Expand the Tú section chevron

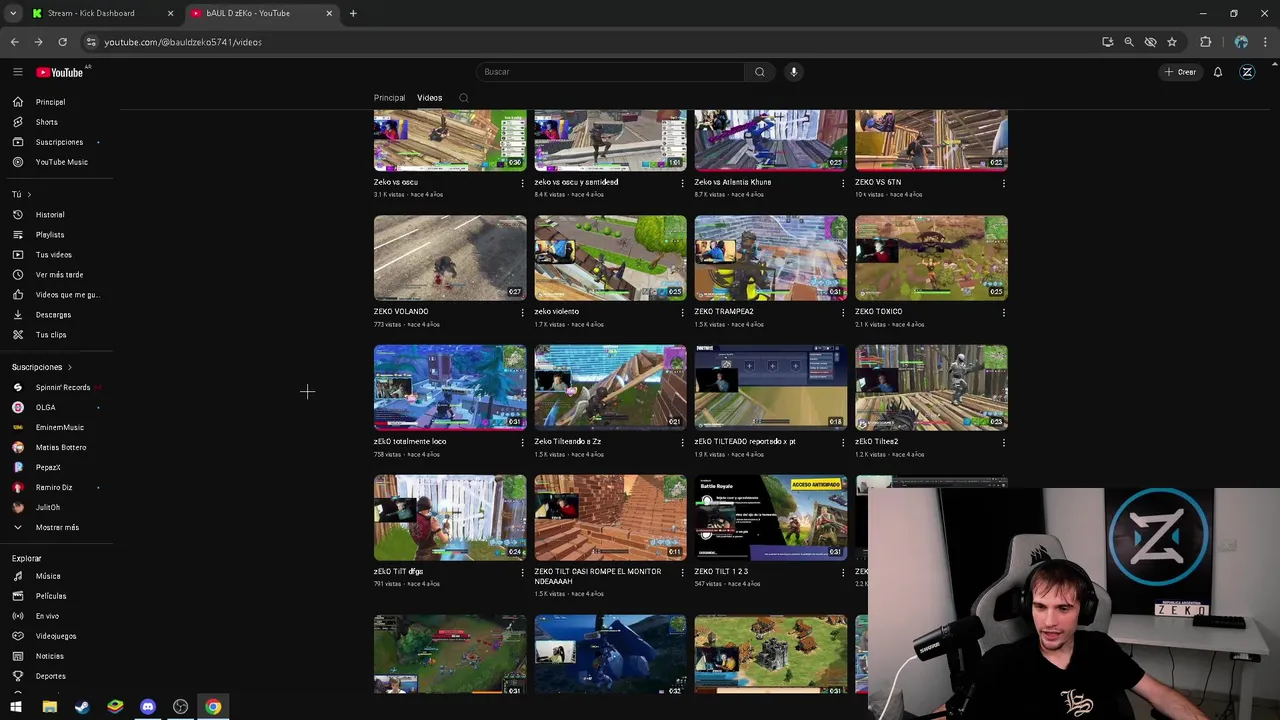(29, 194)
